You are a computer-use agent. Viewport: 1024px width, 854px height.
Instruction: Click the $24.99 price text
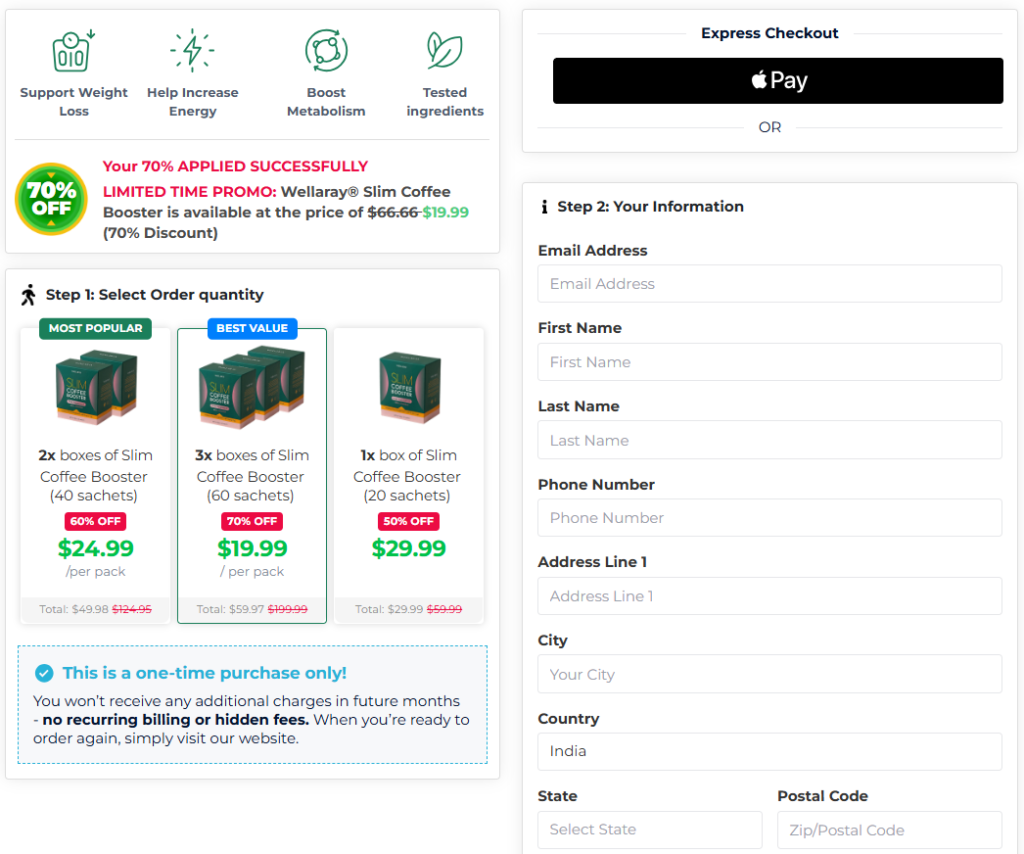95,548
